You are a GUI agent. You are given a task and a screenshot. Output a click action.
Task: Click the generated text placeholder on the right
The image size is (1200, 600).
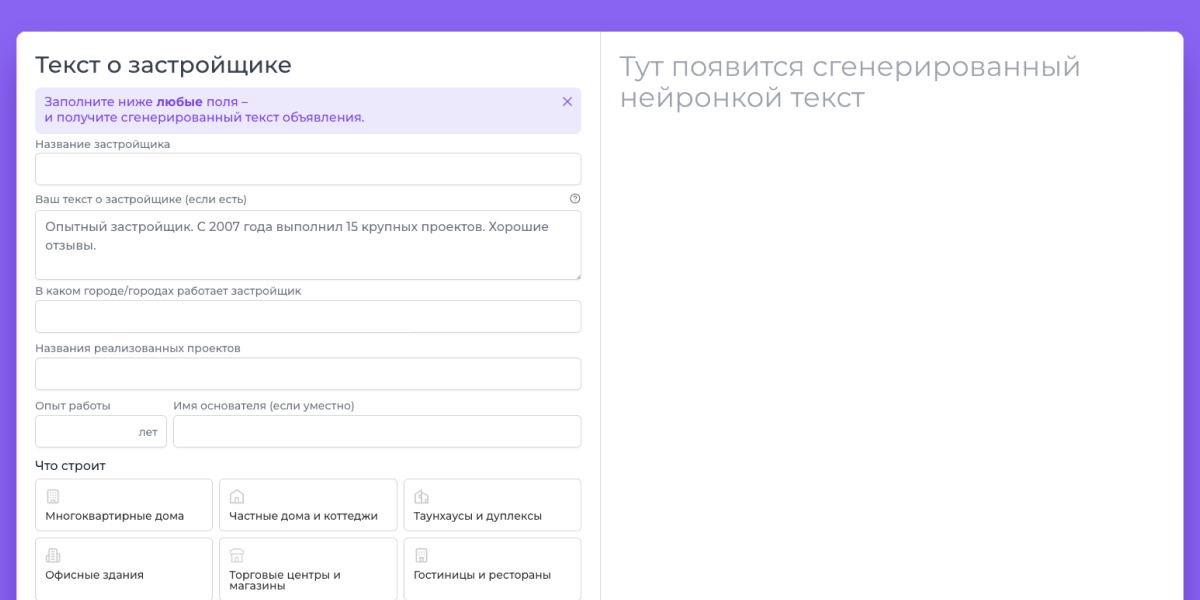pos(849,82)
